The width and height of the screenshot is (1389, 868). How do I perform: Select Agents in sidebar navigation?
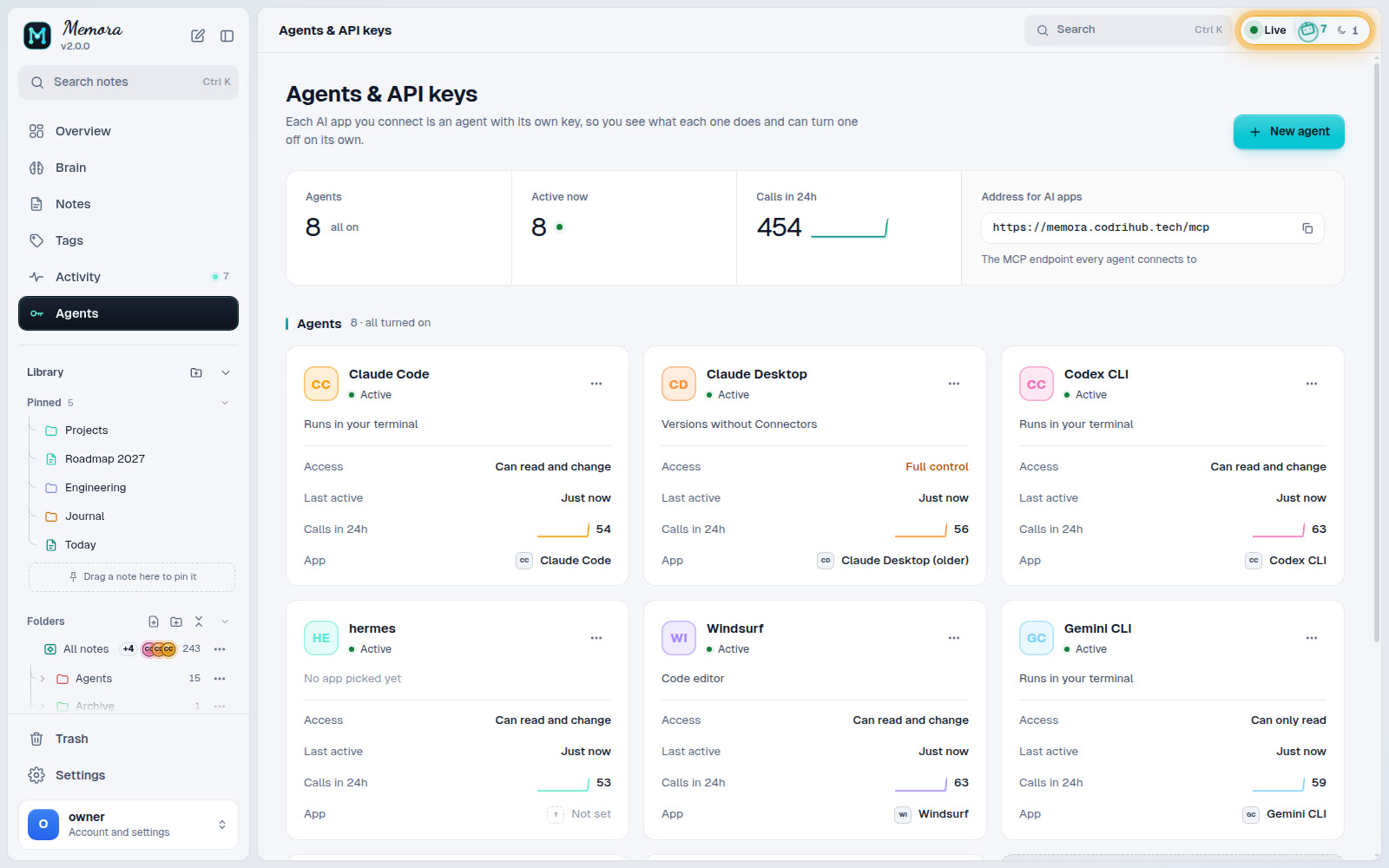128,313
